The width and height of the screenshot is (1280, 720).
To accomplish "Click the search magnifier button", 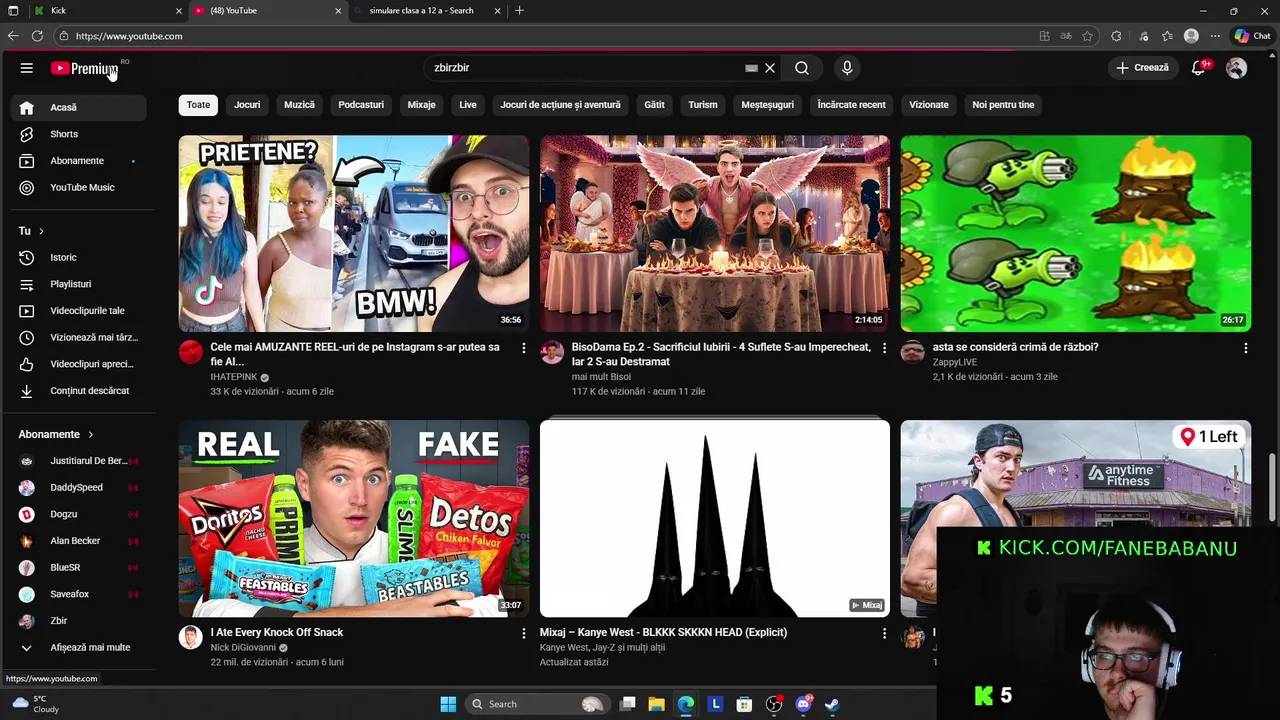I will click(802, 68).
